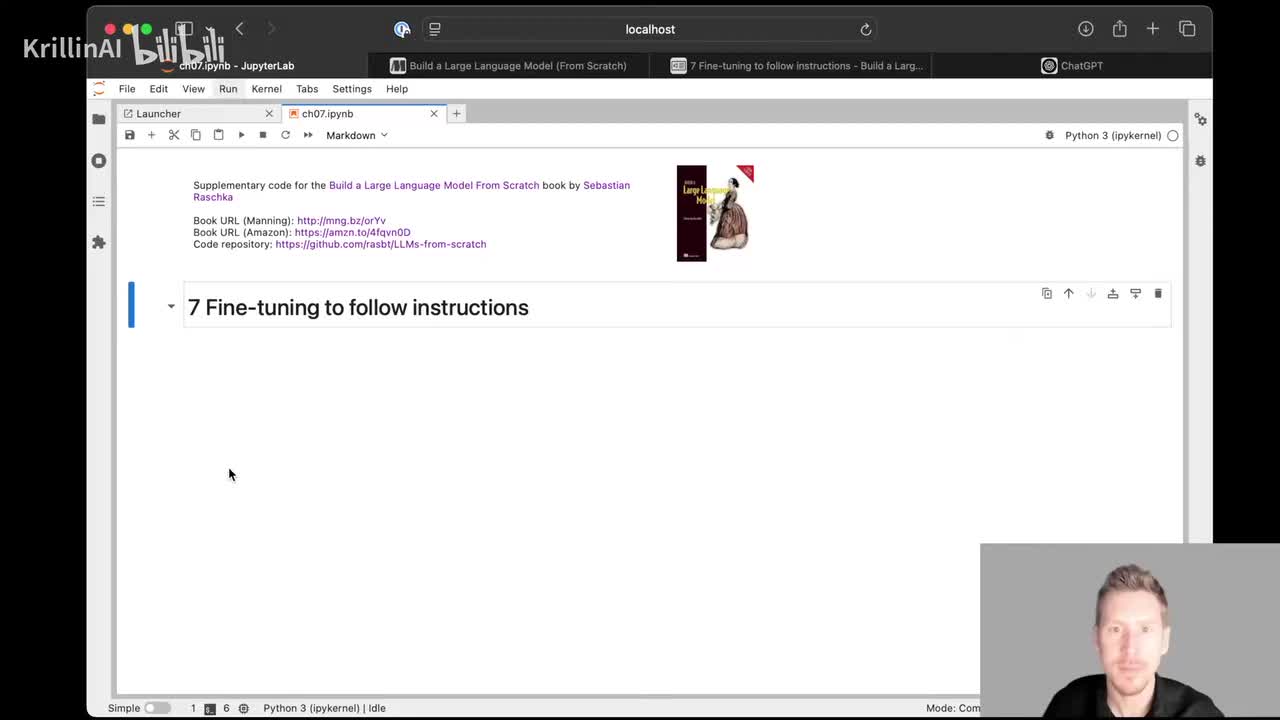Reload the page in the browser address bar
Image resolution: width=1280 pixels, height=720 pixels.
866,29
